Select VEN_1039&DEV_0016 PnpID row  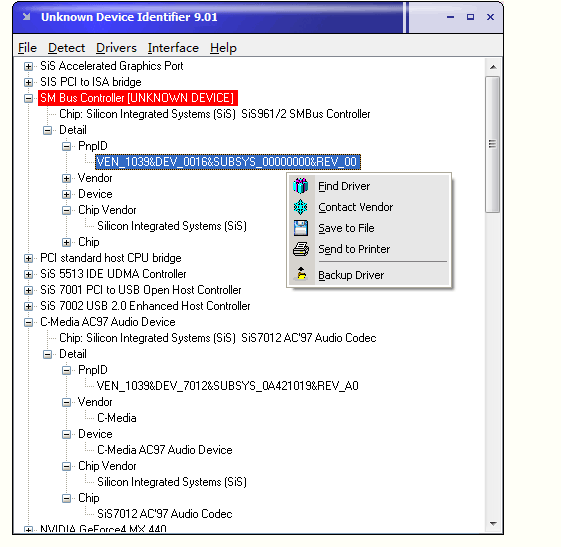228,162
